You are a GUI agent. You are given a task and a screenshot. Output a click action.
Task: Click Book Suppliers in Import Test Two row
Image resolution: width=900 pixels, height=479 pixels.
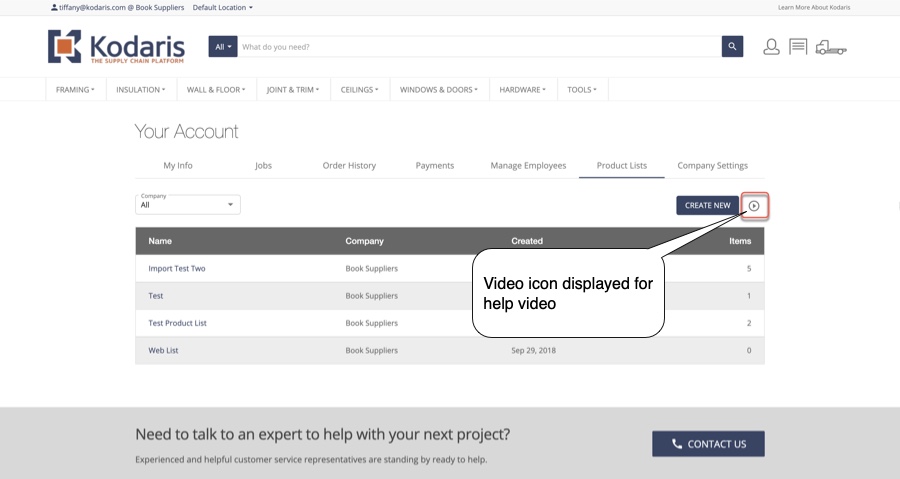tap(371, 268)
